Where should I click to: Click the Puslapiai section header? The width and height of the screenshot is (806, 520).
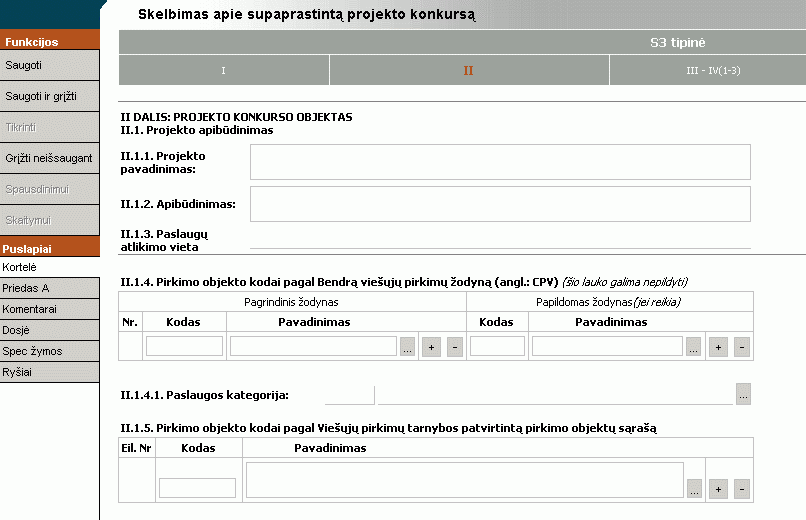(x=49, y=249)
